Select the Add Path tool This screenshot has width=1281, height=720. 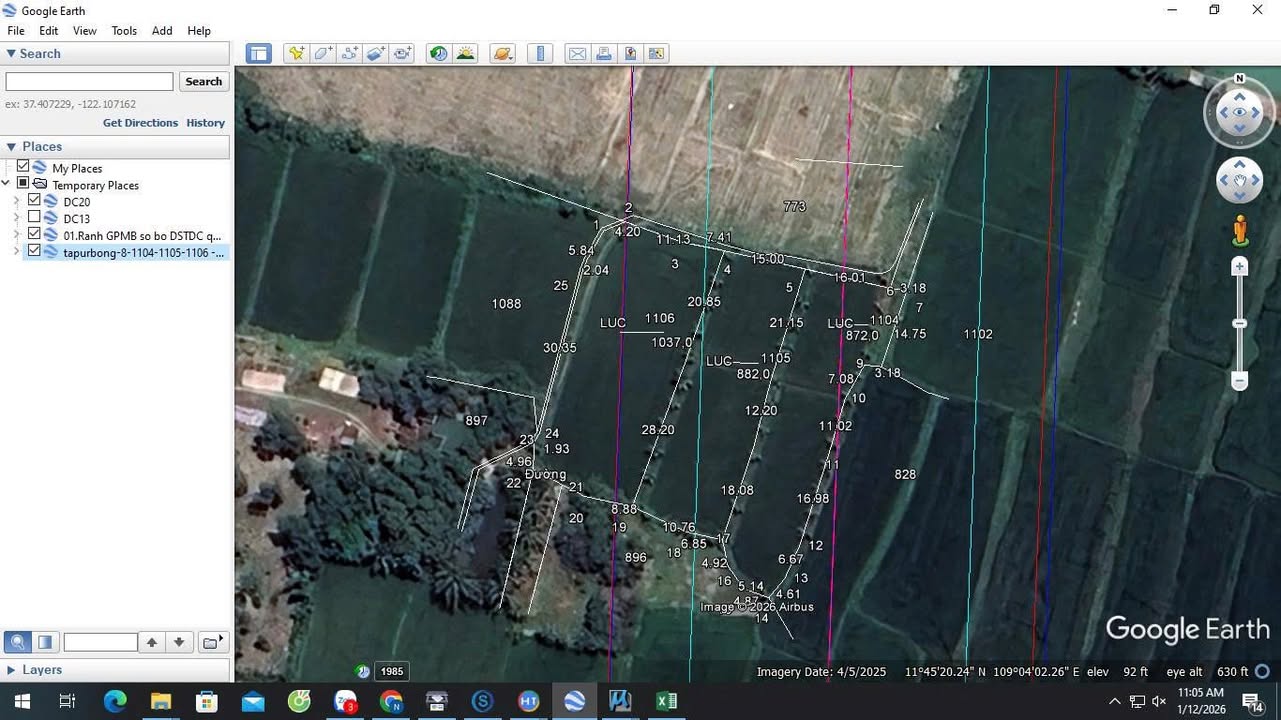[350, 54]
